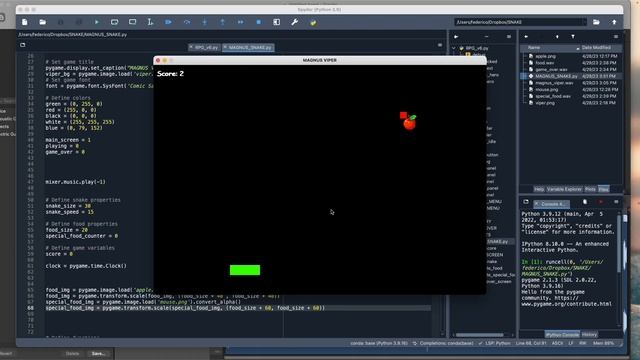Open the outline pane options menu
The width and height of the screenshot is (640, 360).
[x=509, y=37]
